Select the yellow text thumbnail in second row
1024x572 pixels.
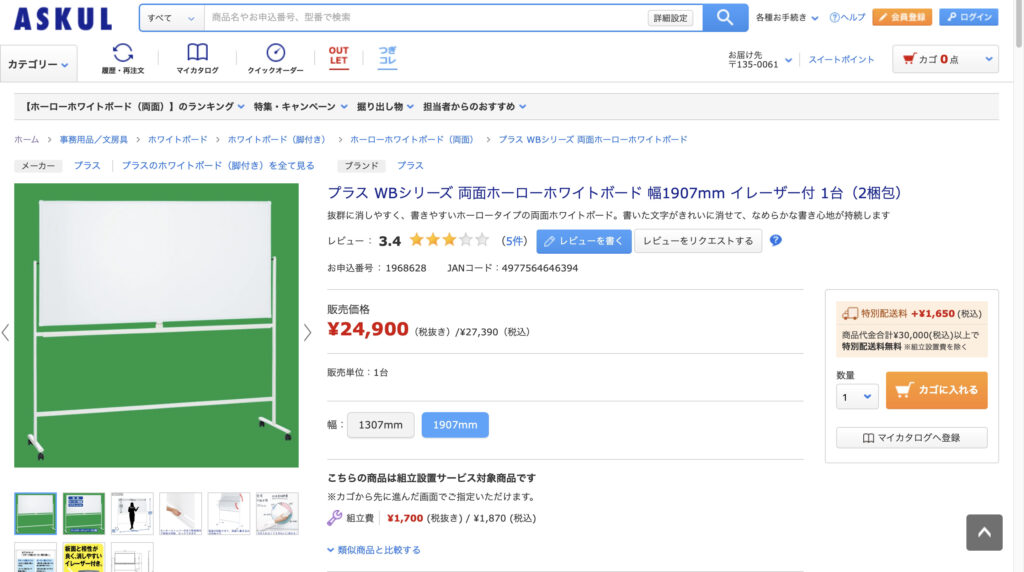tap(84, 558)
